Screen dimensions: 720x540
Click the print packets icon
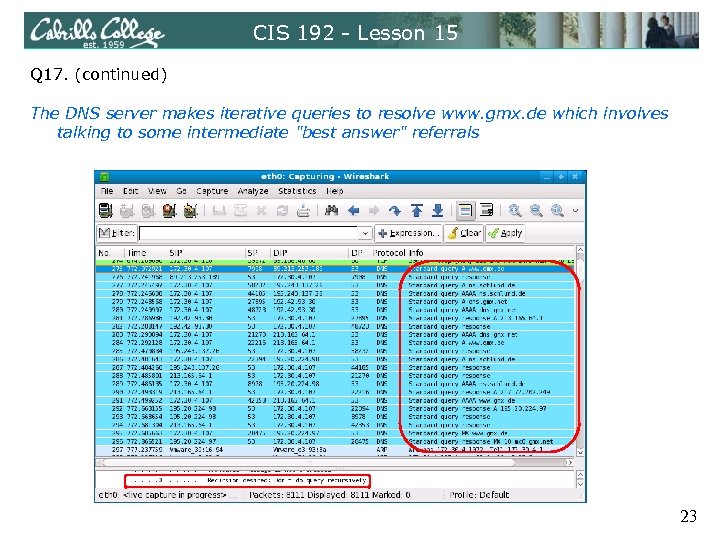[304, 211]
